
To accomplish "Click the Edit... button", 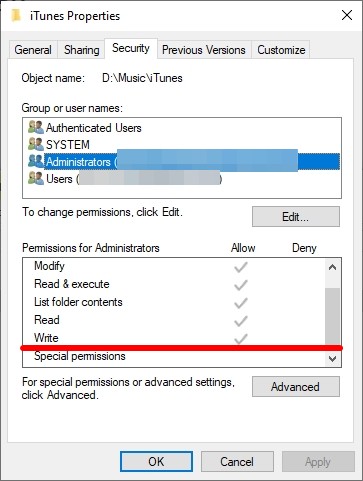I will pyautogui.click(x=296, y=217).
